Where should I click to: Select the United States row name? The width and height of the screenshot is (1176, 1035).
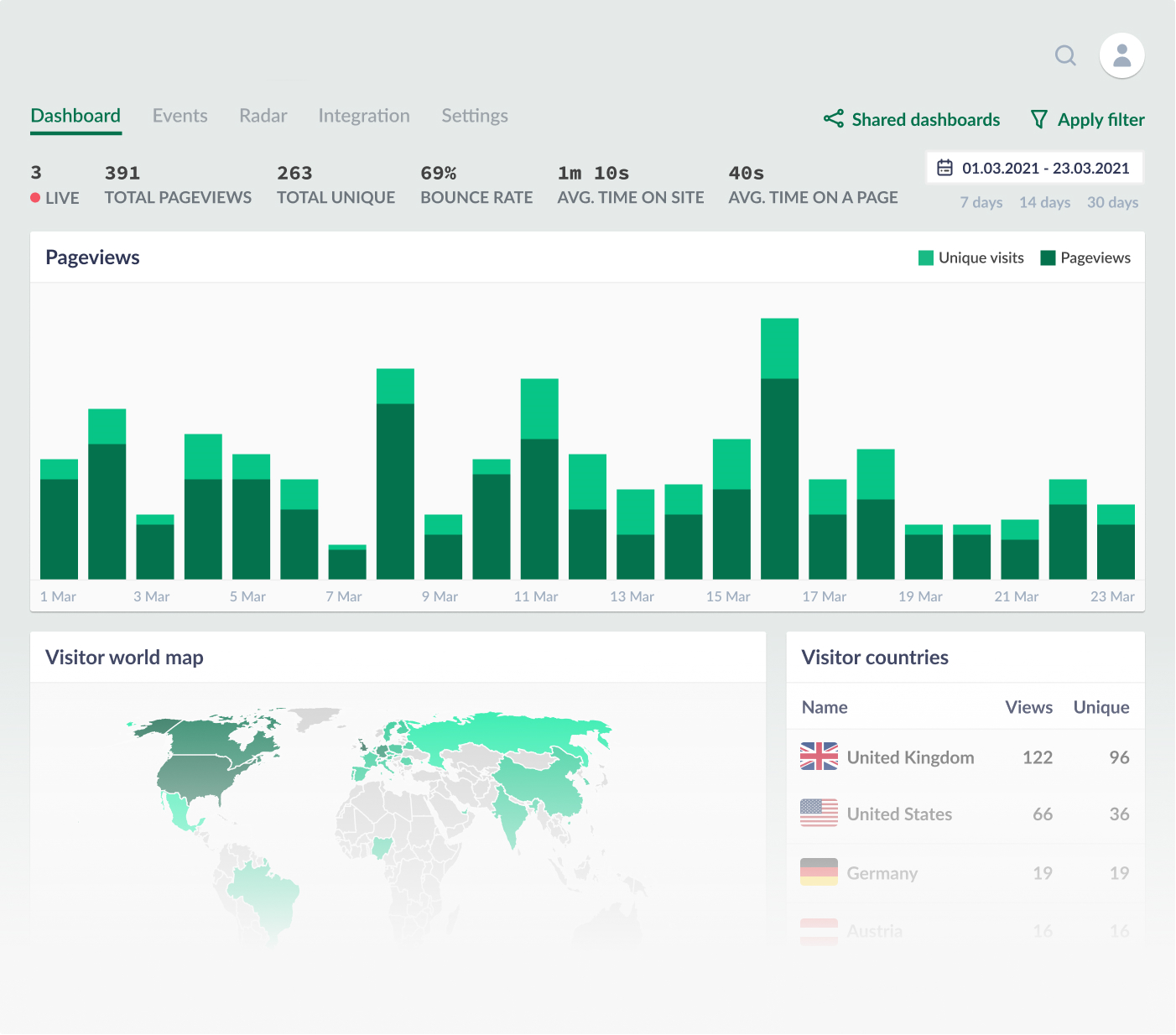click(x=900, y=814)
